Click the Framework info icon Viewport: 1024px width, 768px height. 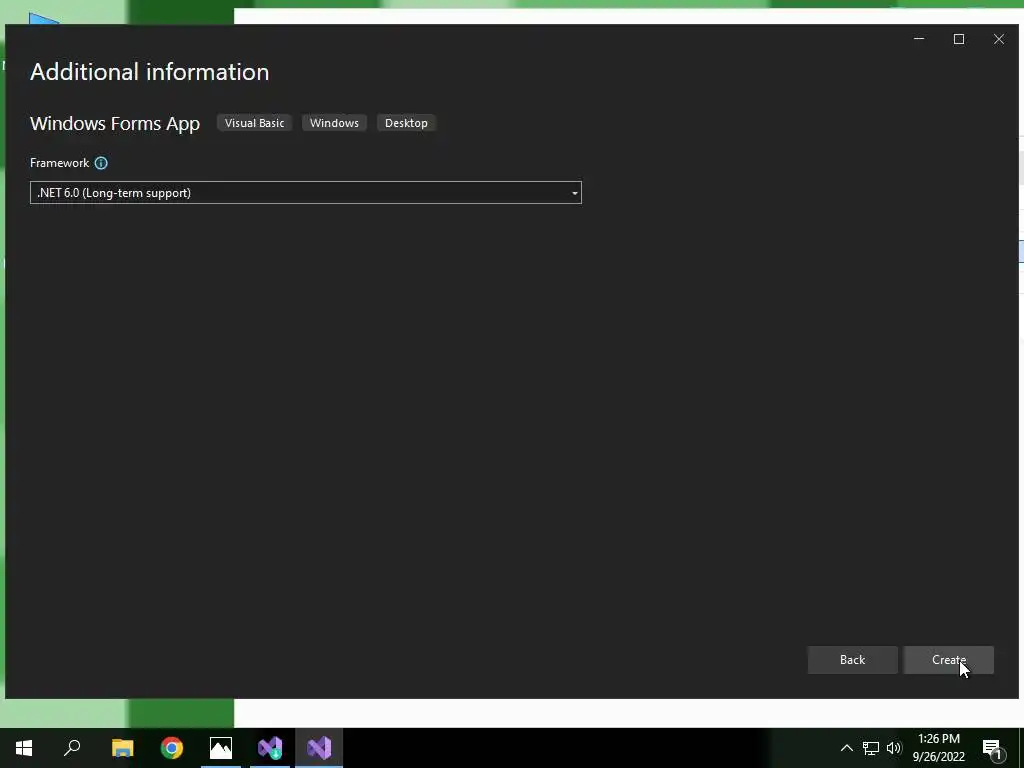(x=101, y=163)
